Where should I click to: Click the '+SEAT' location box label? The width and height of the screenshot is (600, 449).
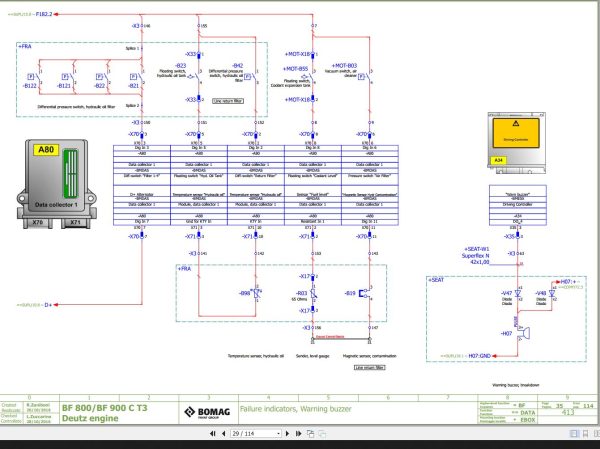click(436, 280)
